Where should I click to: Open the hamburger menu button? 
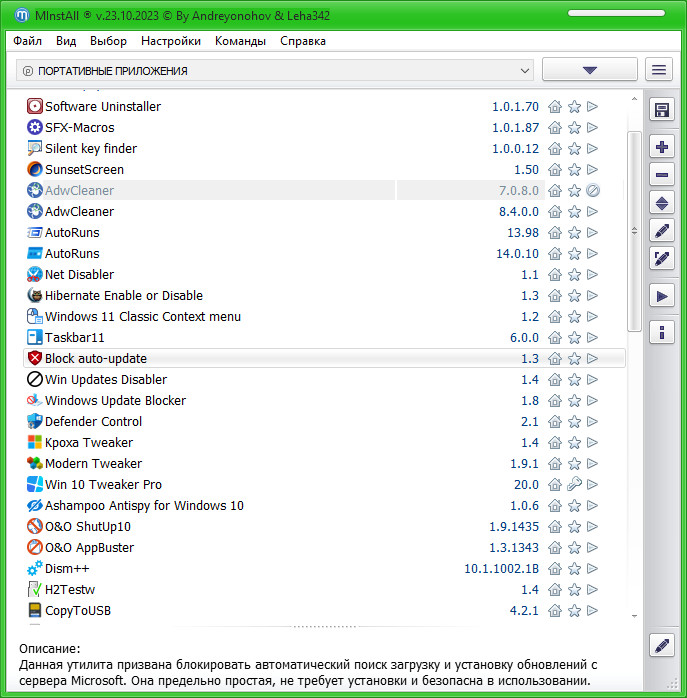coord(658,70)
